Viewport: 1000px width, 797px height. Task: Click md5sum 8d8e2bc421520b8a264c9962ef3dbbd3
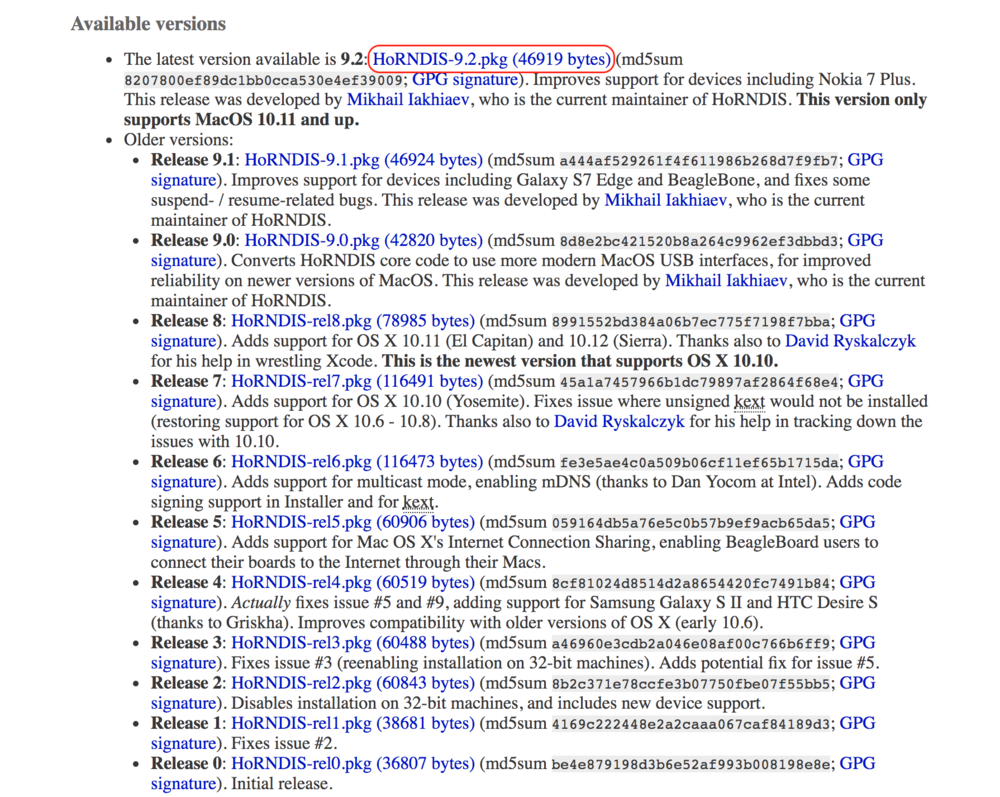coord(699,241)
